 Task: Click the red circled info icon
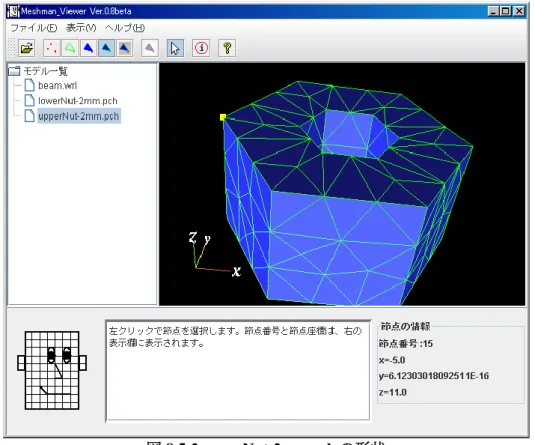point(201,48)
